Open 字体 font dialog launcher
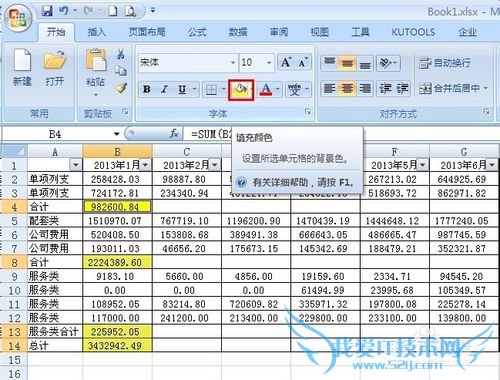This screenshot has width=500, height=380. (x=308, y=112)
